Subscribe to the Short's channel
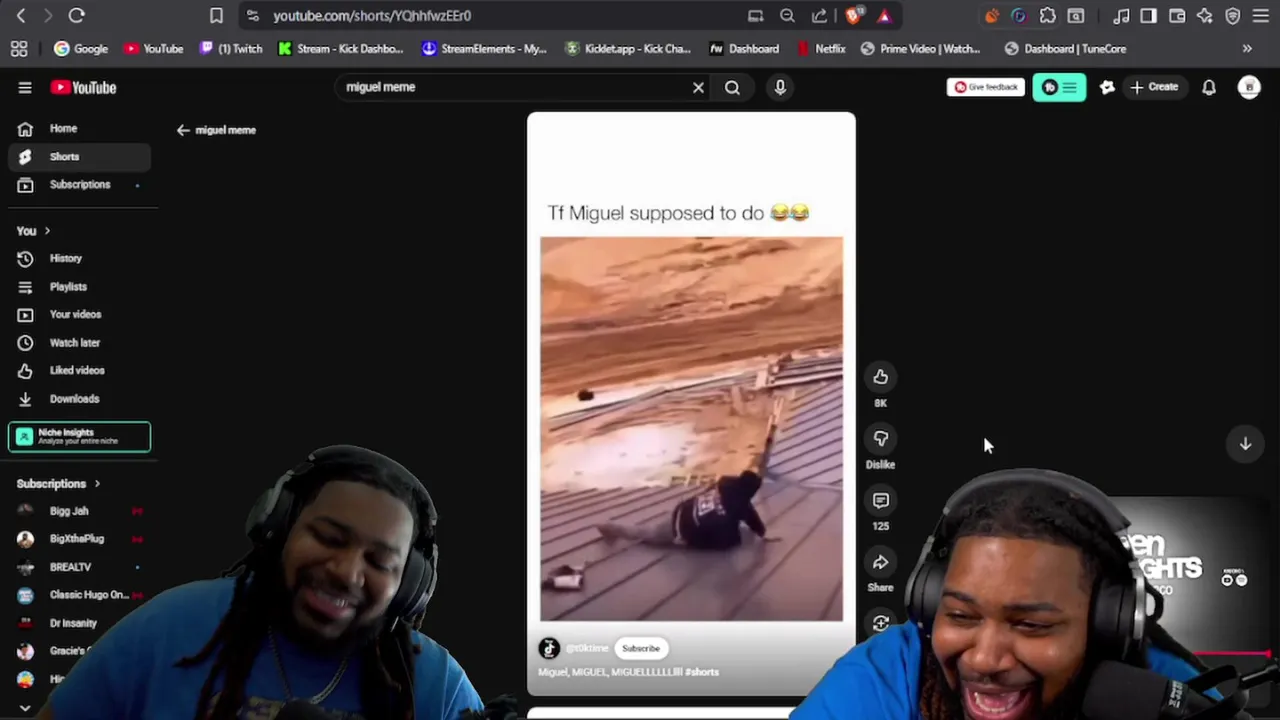Viewport: 1280px width, 720px height. pyautogui.click(x=641, y=648)
